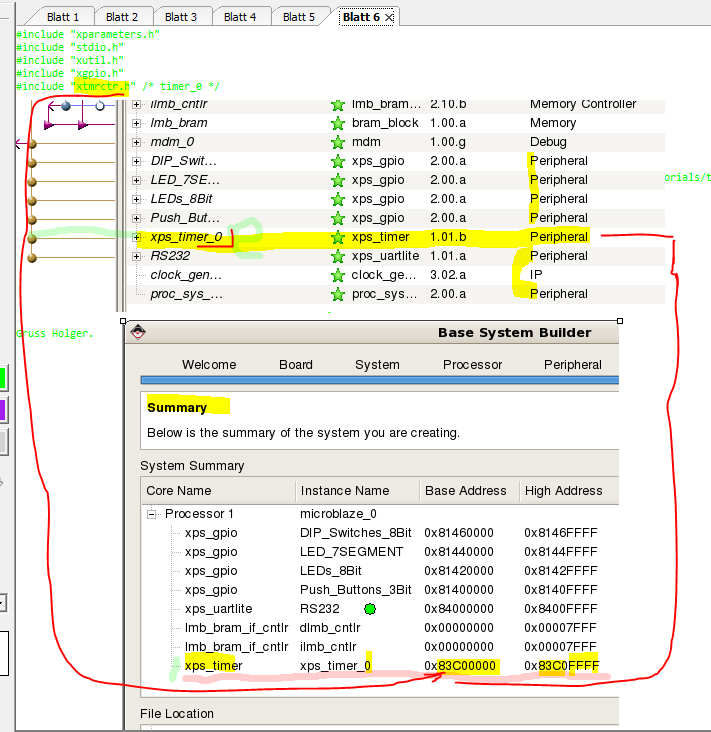
Task: Click the Base System Builder window icon
Action: 138,332
